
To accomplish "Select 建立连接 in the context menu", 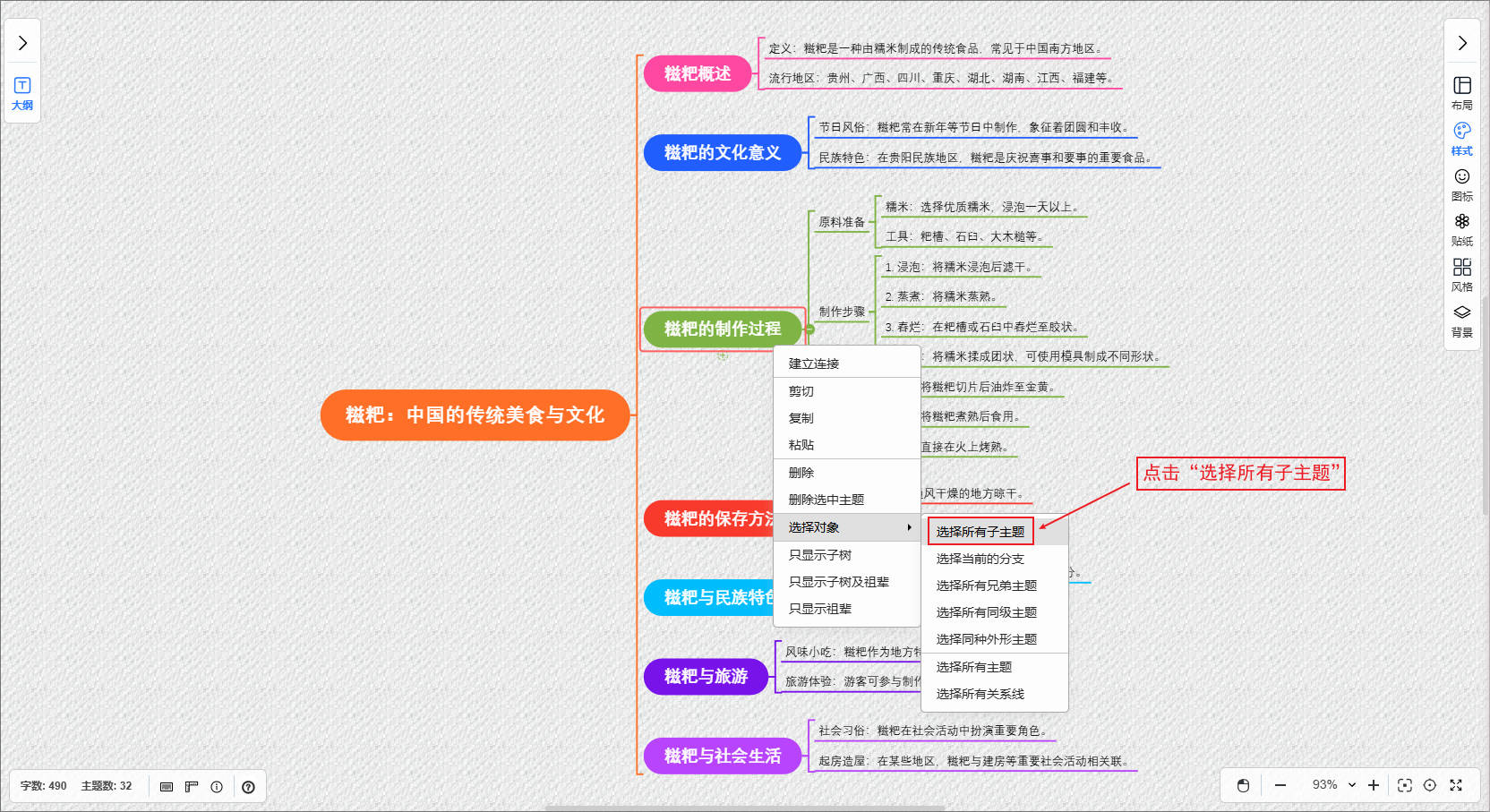I will (814, 363).
